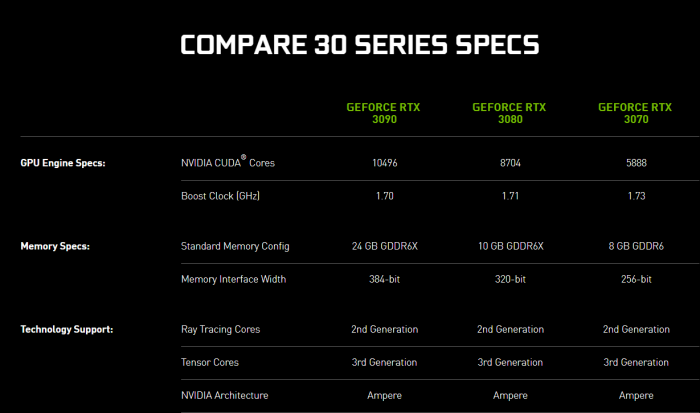The width and height of the screenshot is (700, 413).
Task: Click the Memory Specs section label
Action: (56, 245)
